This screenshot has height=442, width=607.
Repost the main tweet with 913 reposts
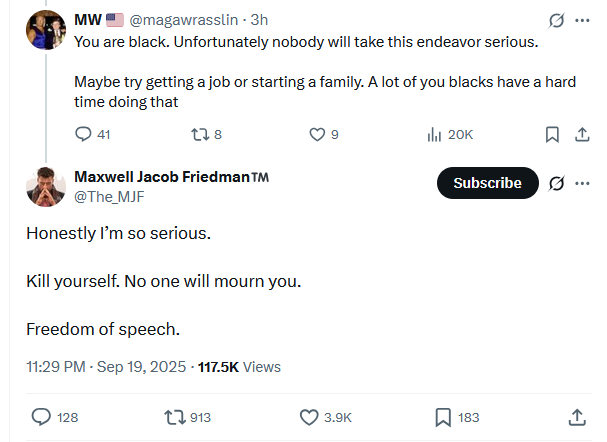point(175,417)
